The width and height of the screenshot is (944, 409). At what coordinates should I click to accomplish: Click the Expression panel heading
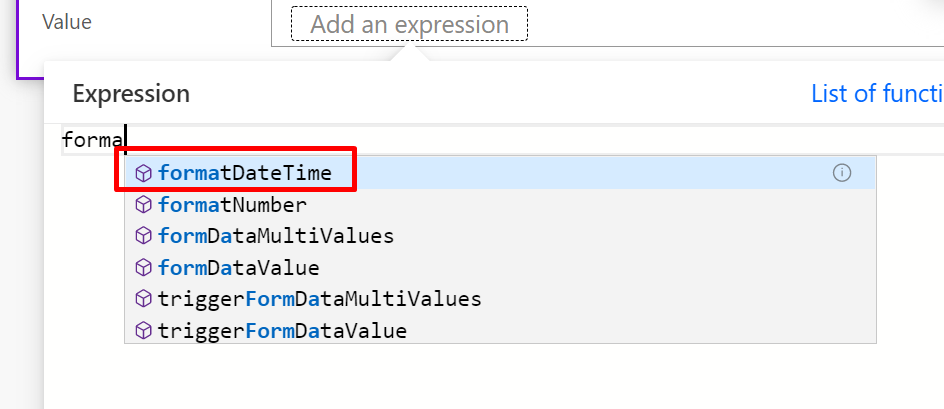coord(131,94)
